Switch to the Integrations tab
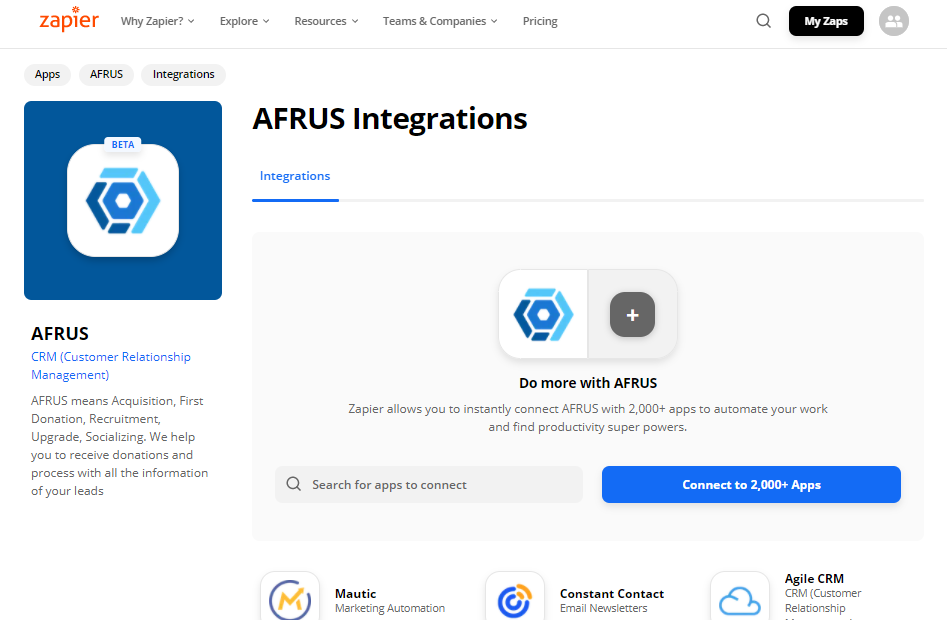 295,176
